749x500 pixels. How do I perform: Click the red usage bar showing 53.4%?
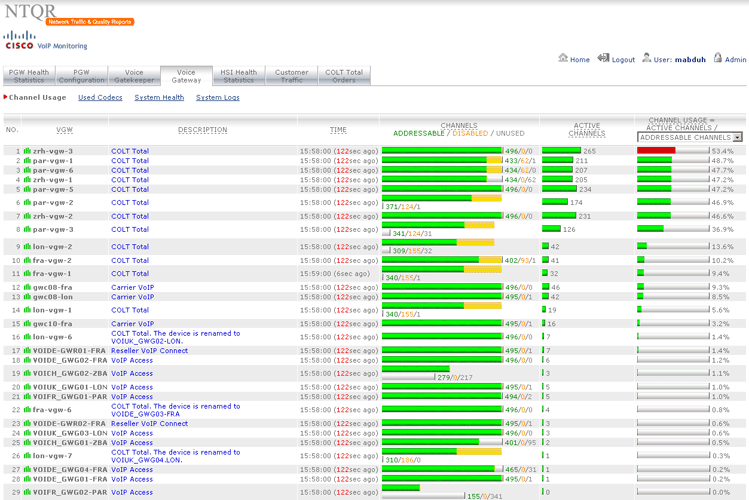click(656, 151)
